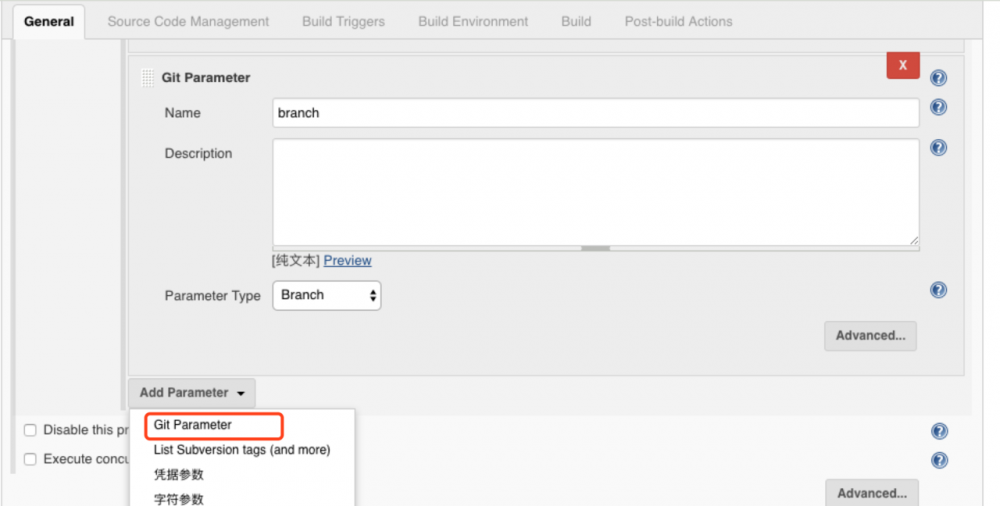Toggle Execute concurrent builds checkbox

(30, 459)
